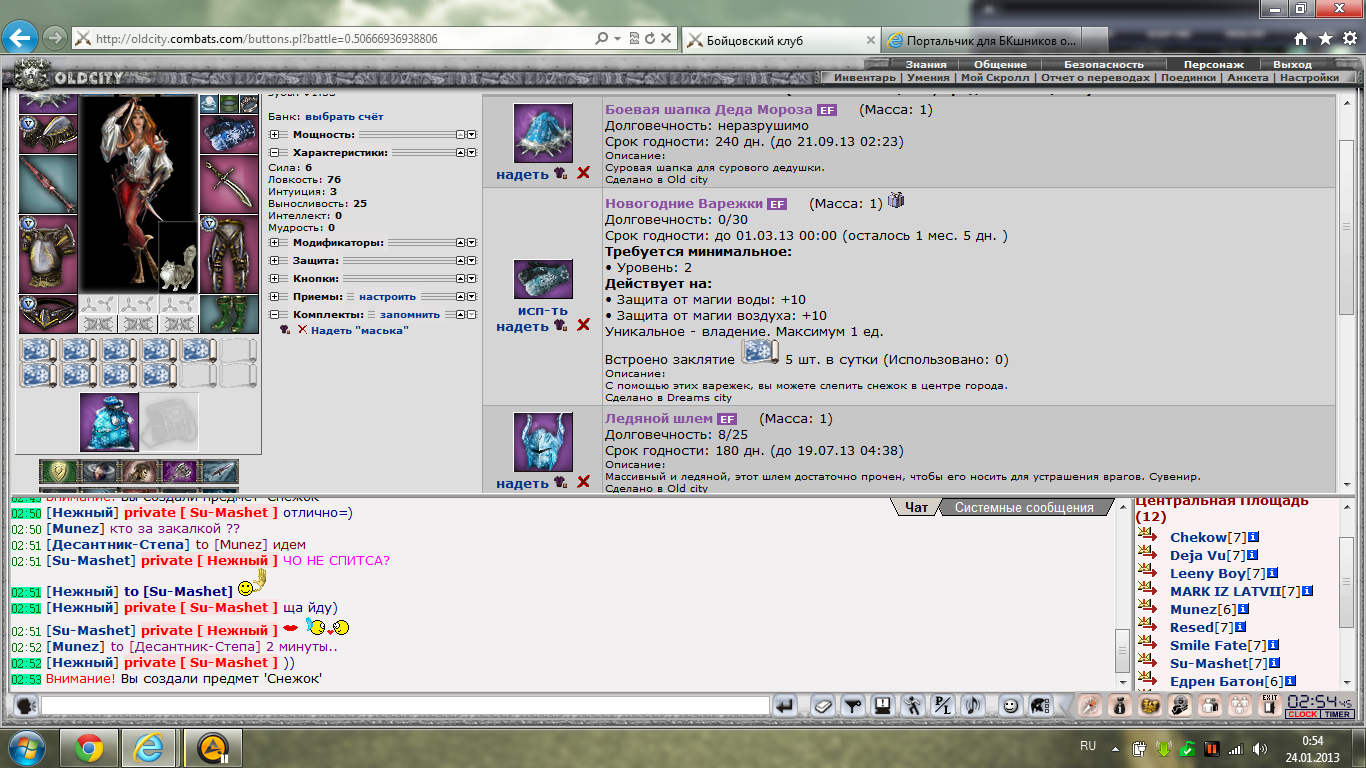
Task: Expand the Приемы section
Action: coord(274,296)
